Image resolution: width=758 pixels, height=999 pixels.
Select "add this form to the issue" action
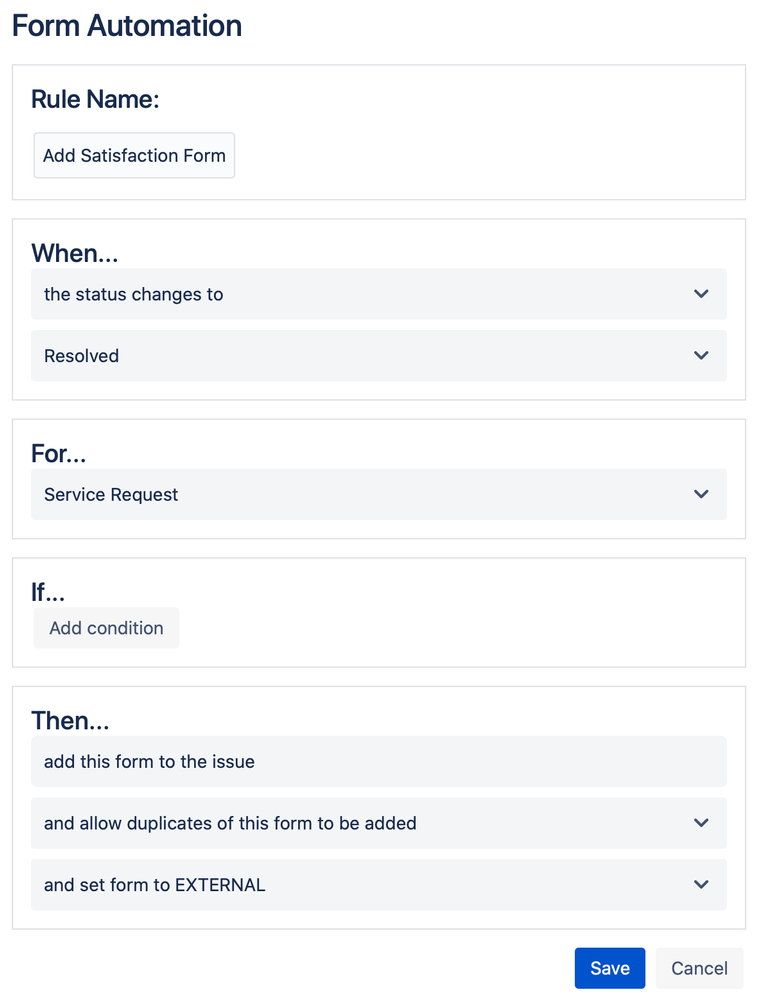[379, 761]
